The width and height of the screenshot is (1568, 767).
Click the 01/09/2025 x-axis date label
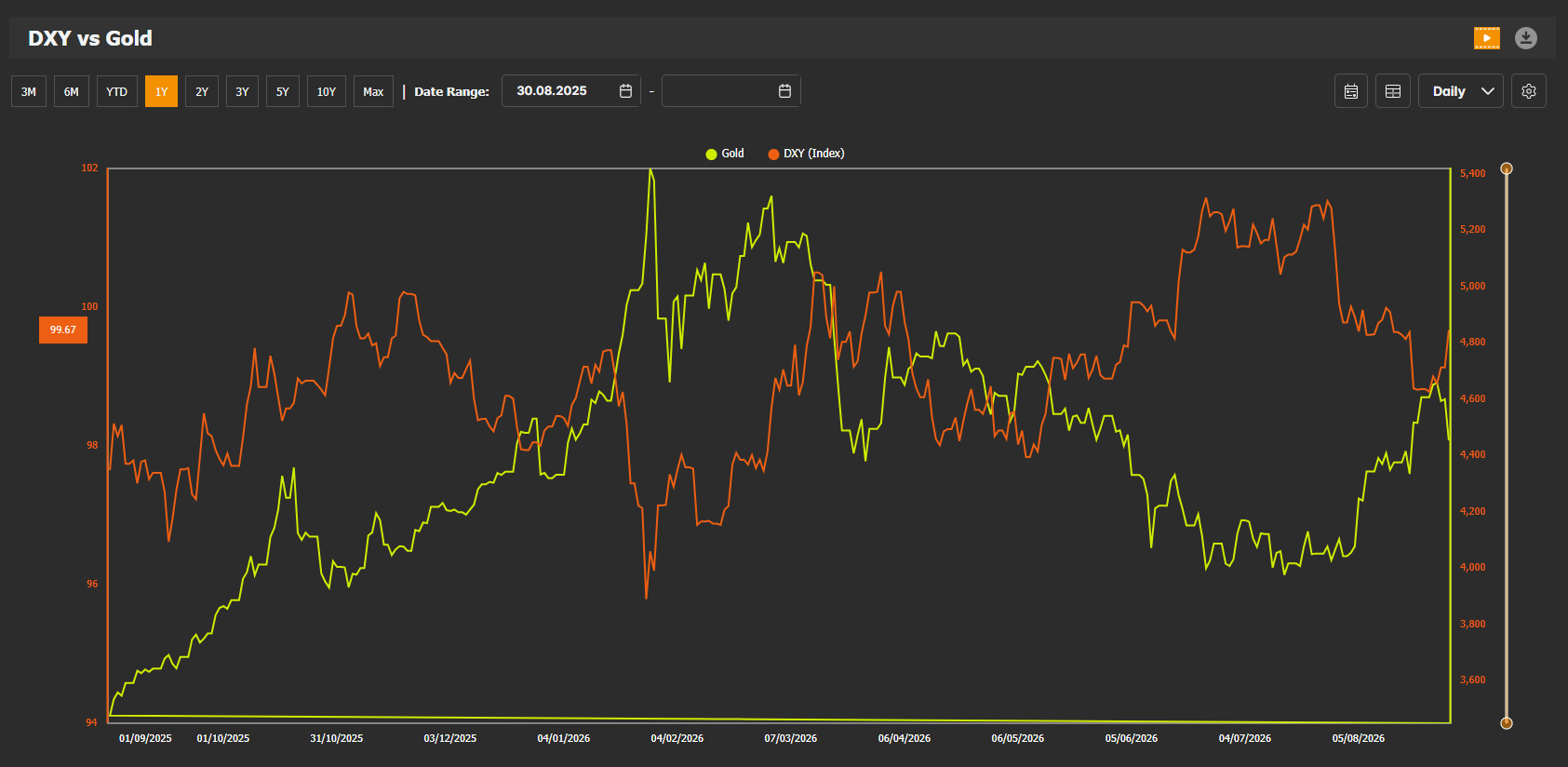145,738
